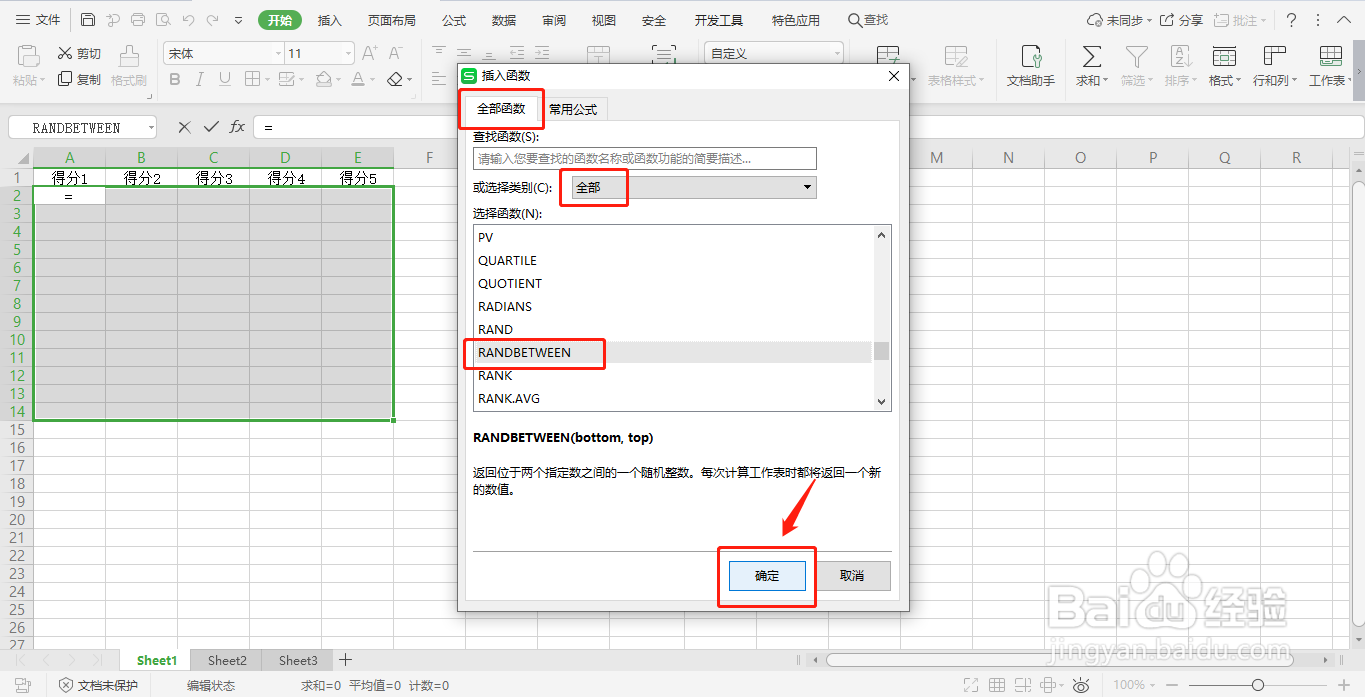Screen dimensions: 1365x697
Task: Open the 开发工具 ribbon tab
Action: [x=718, y=19]
